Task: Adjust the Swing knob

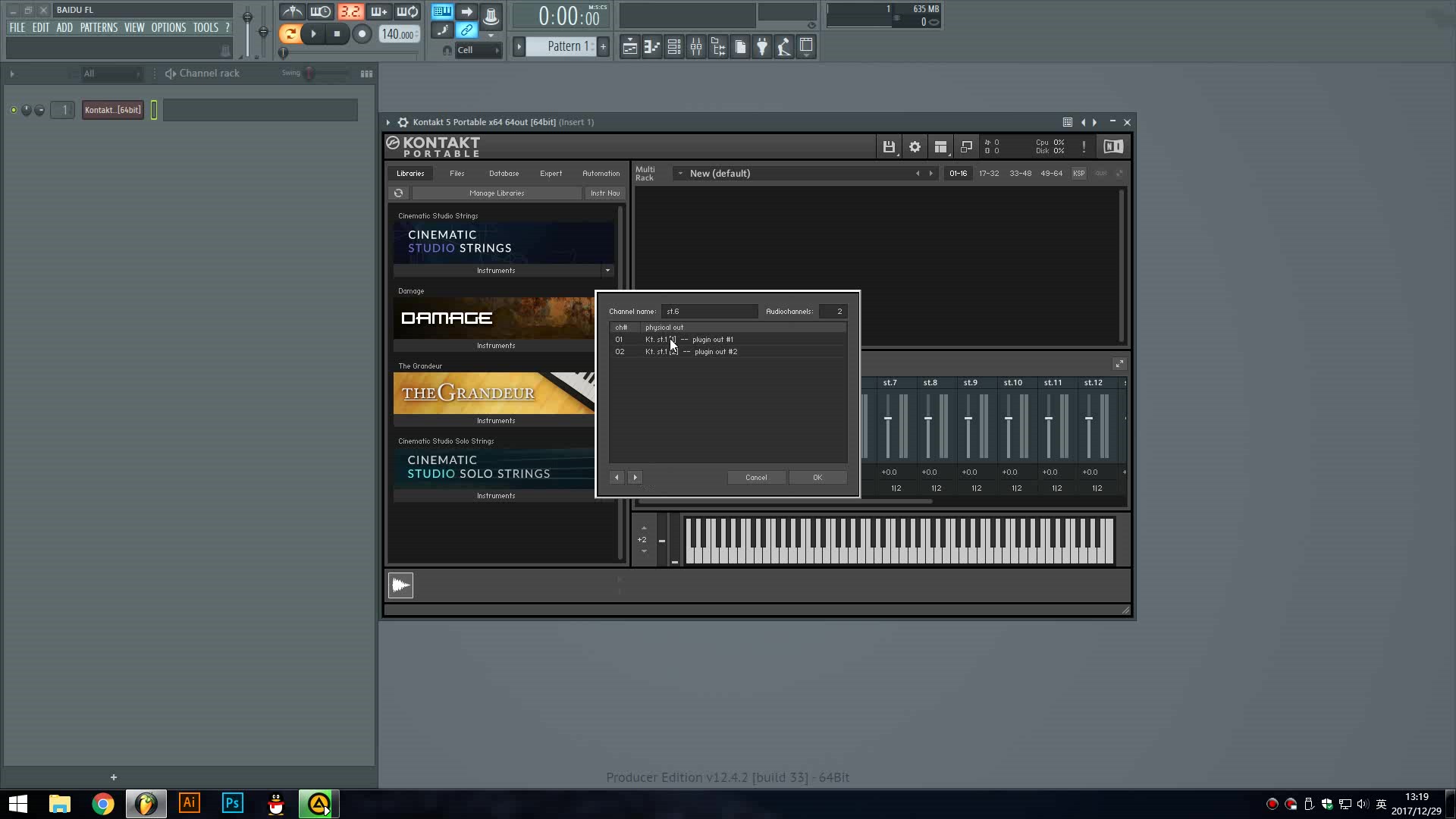Action: (309, 73)
